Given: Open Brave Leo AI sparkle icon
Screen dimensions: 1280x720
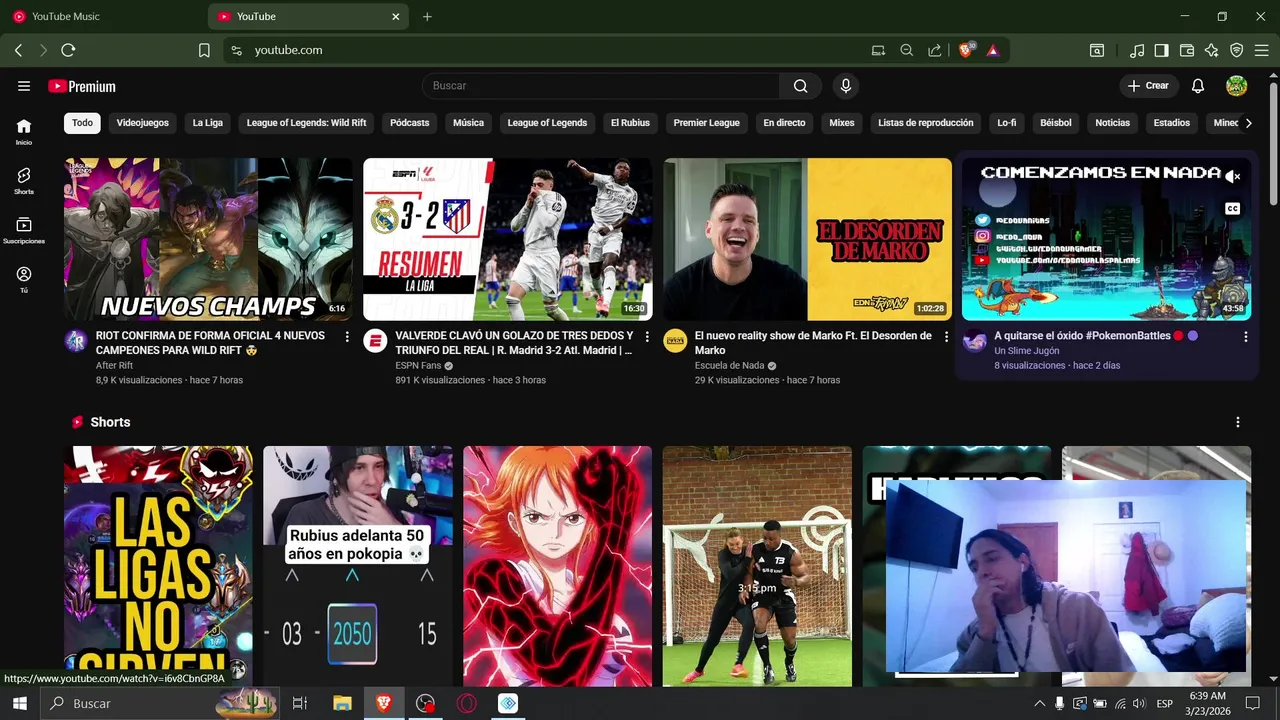Looking at the screenshot, I should pos(1212,50).
